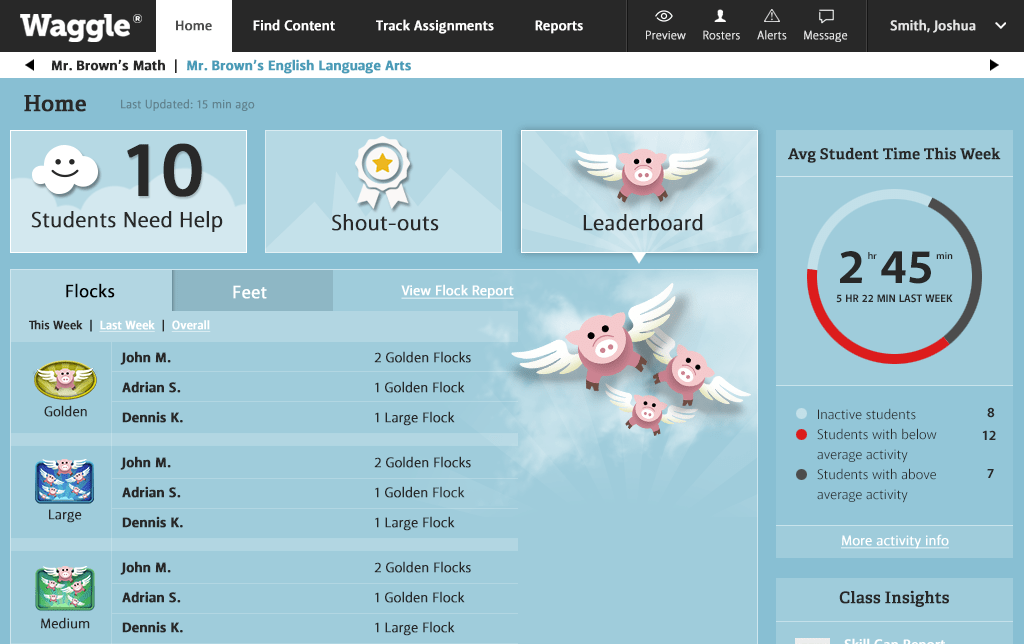This screenshot has height=644, width=1024.
Task: Select Dennis K. in the Medium flock
Action: 152,628
